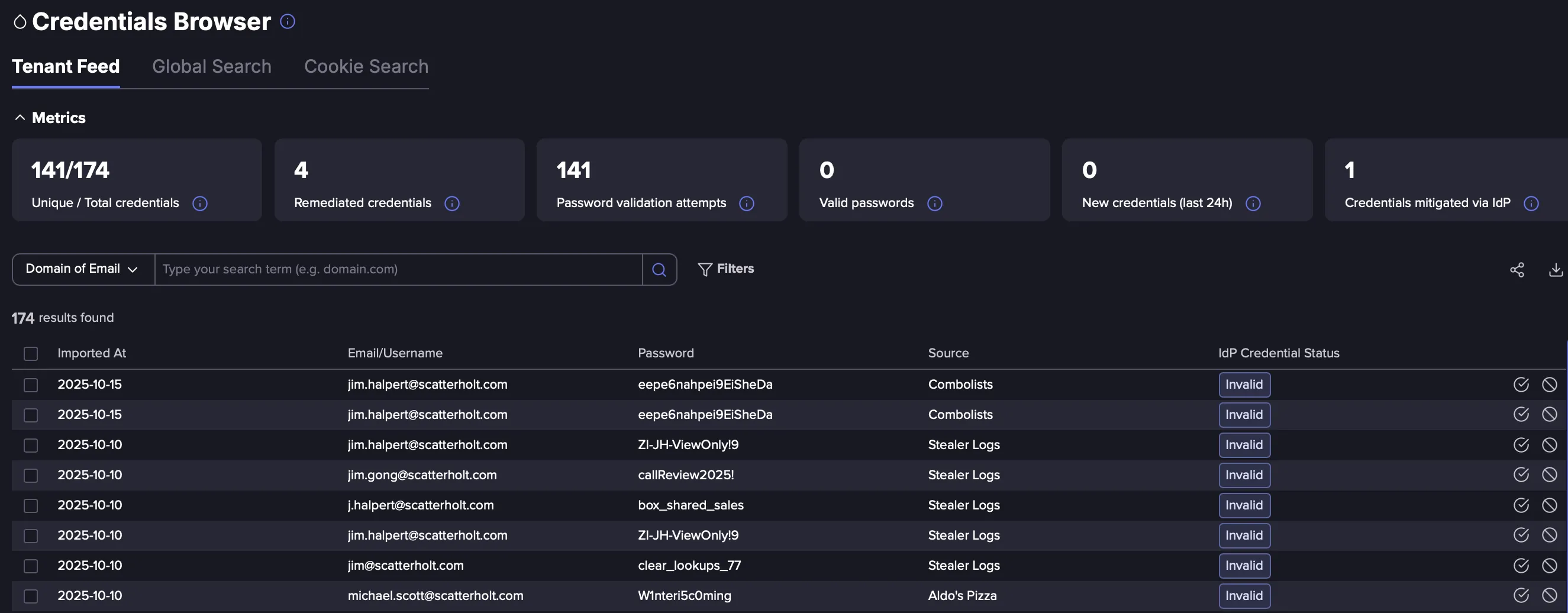The height and width of the screenshot is (613, 1568).
Task: Click Imported At column header
Action: pos(92,353)
